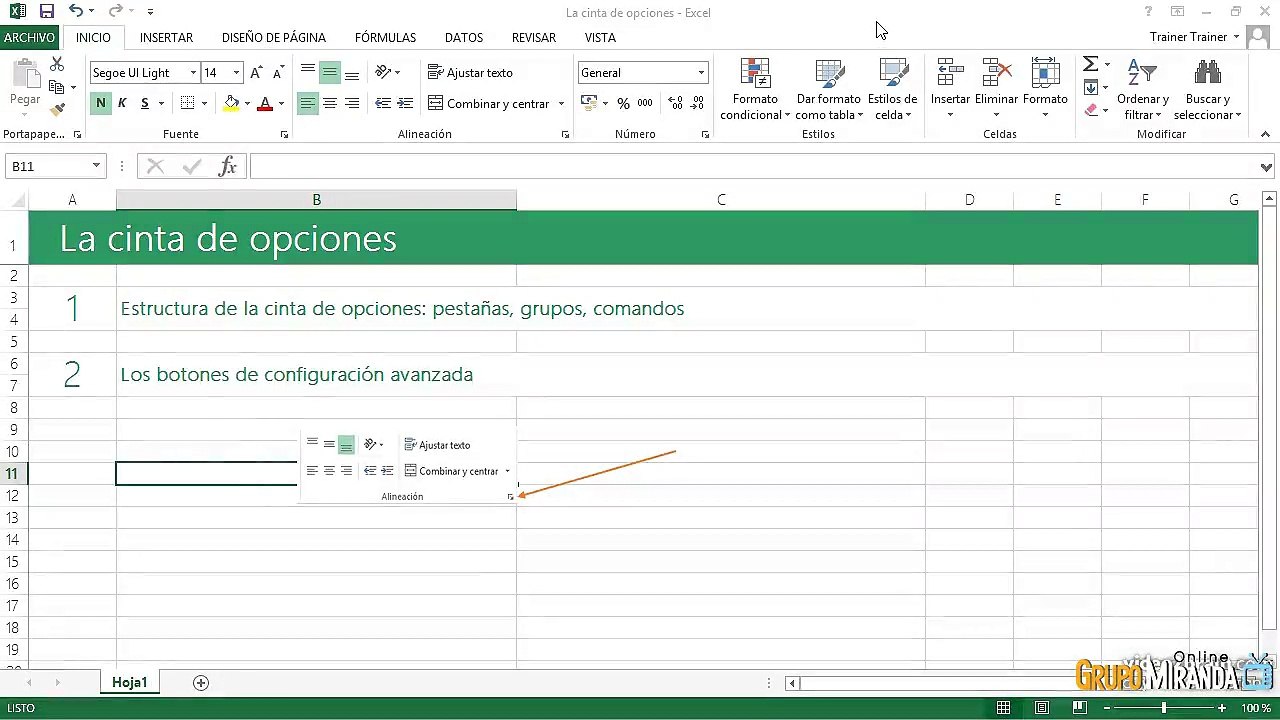Open the Name Box B11 dropdown arrow

point(96,167)
